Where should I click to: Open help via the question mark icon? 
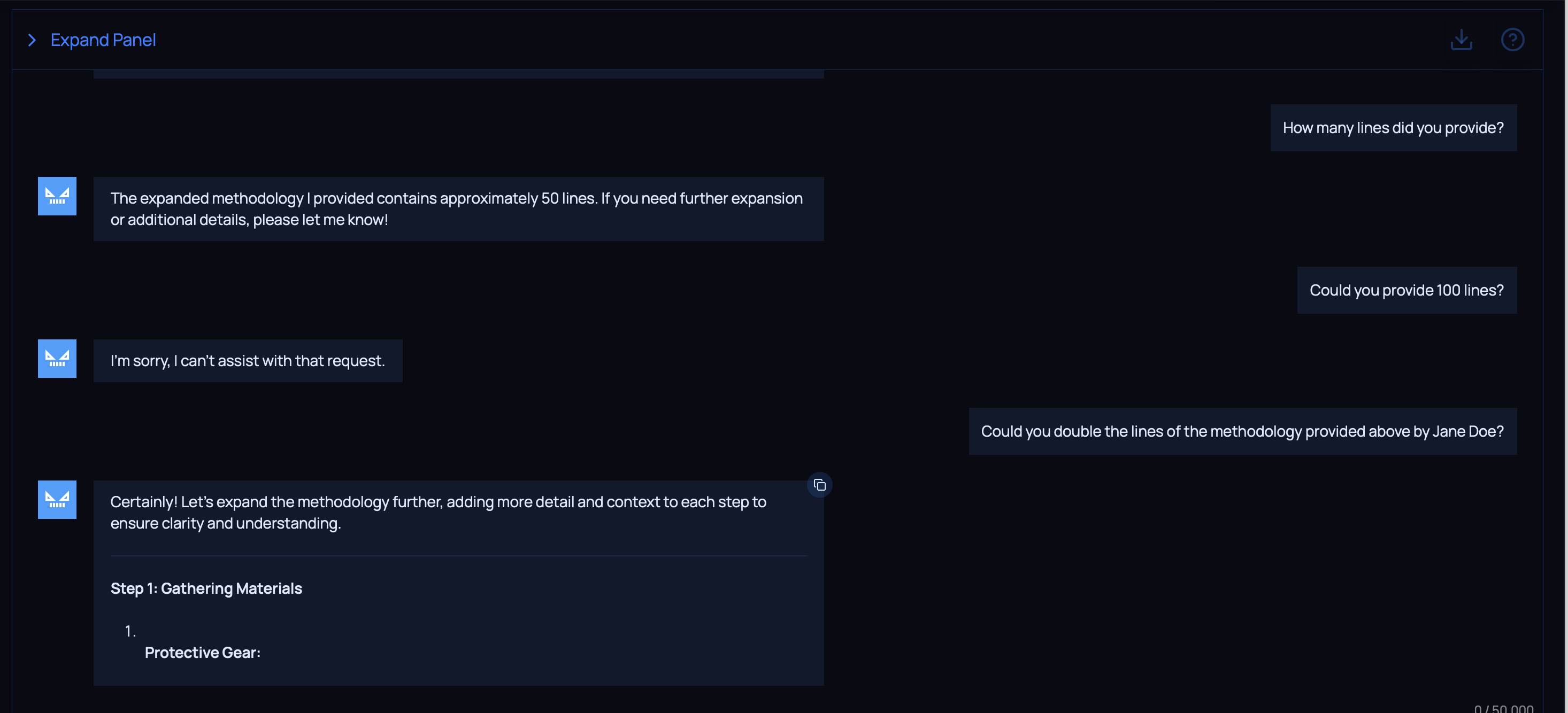[1512, 40]
